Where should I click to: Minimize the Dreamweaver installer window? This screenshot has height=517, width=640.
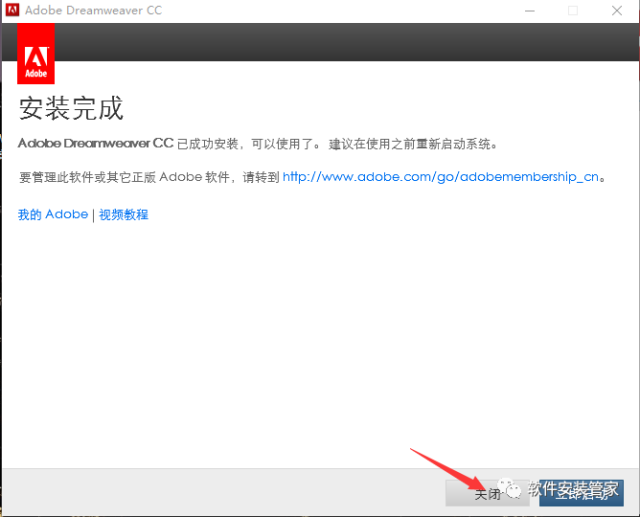pos(526,11)
